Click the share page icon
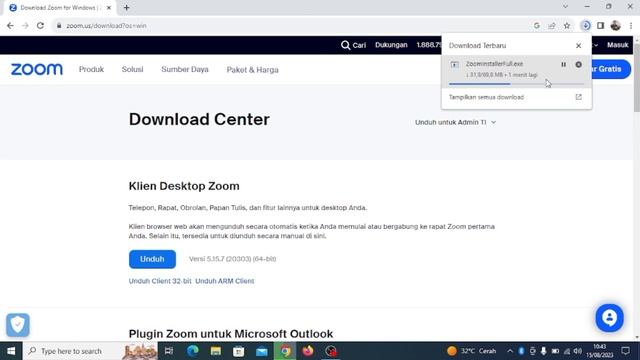Screen dimensions: 640x360 pos(552,26)
